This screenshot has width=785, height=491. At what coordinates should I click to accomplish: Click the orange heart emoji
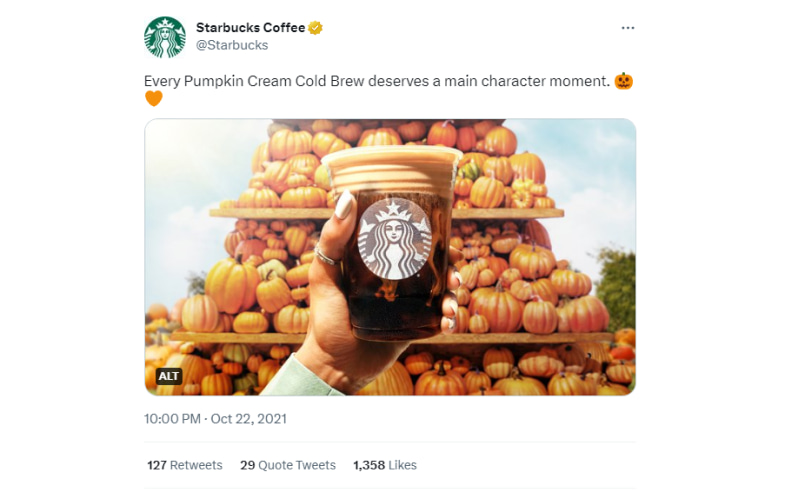pos(154,98)
